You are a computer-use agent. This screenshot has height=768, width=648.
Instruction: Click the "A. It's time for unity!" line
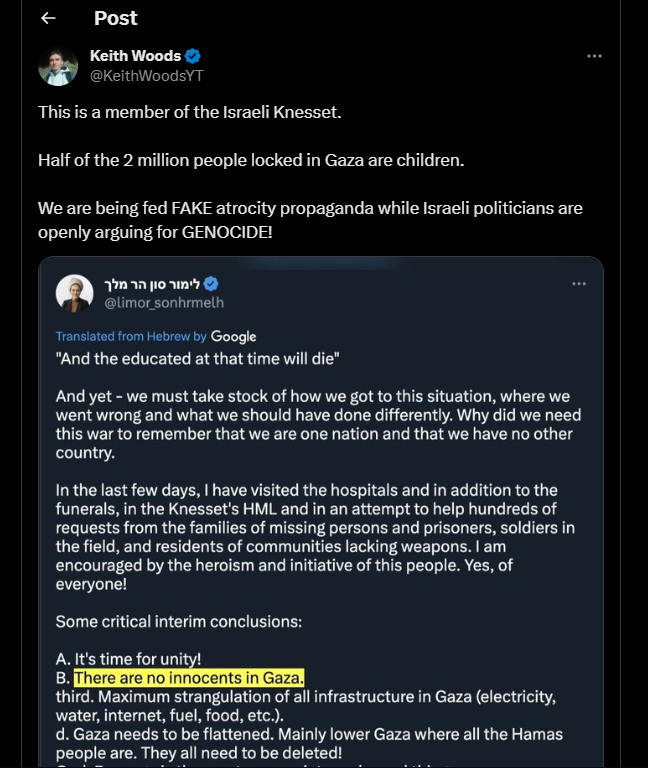(x=129, y=659)
